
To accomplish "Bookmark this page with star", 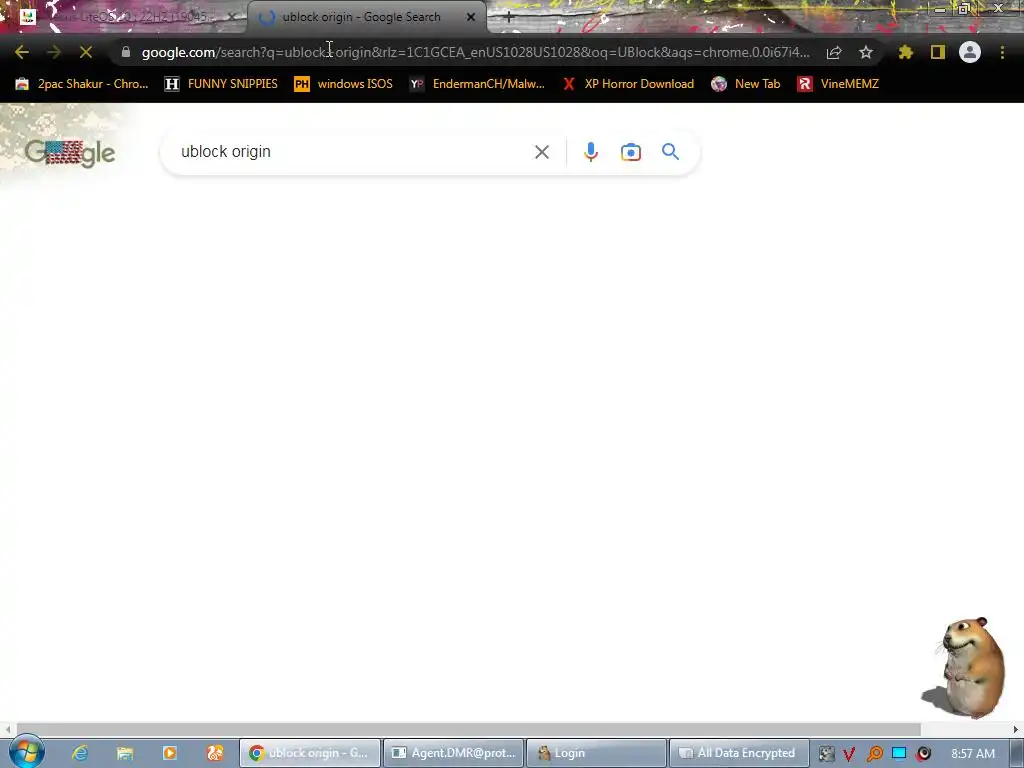I will point(866,52).
